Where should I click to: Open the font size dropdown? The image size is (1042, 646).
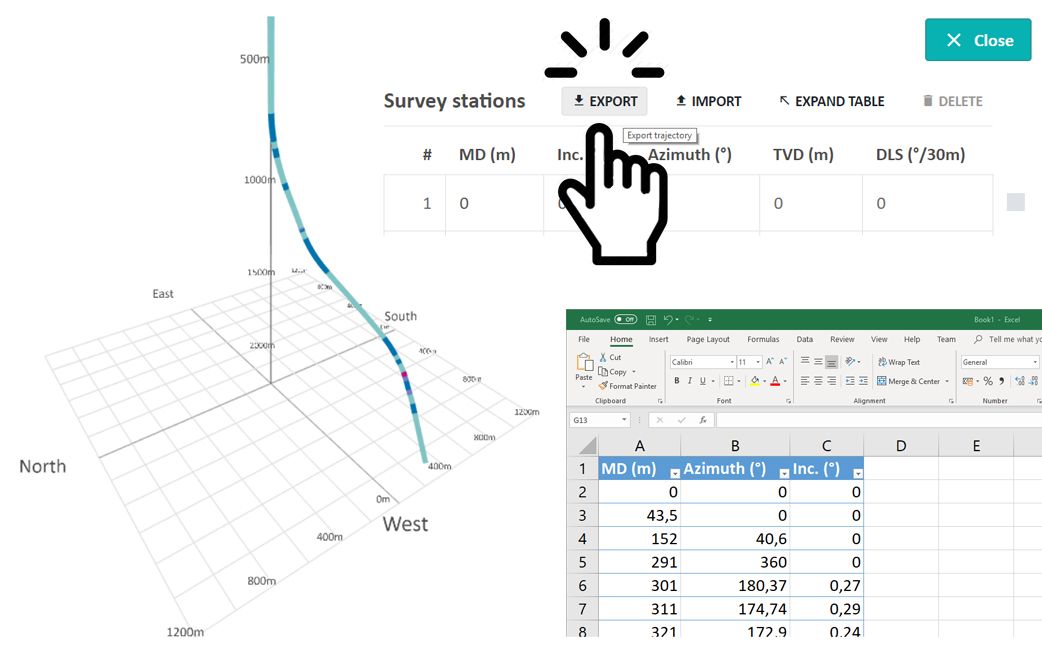click(757, 362)
